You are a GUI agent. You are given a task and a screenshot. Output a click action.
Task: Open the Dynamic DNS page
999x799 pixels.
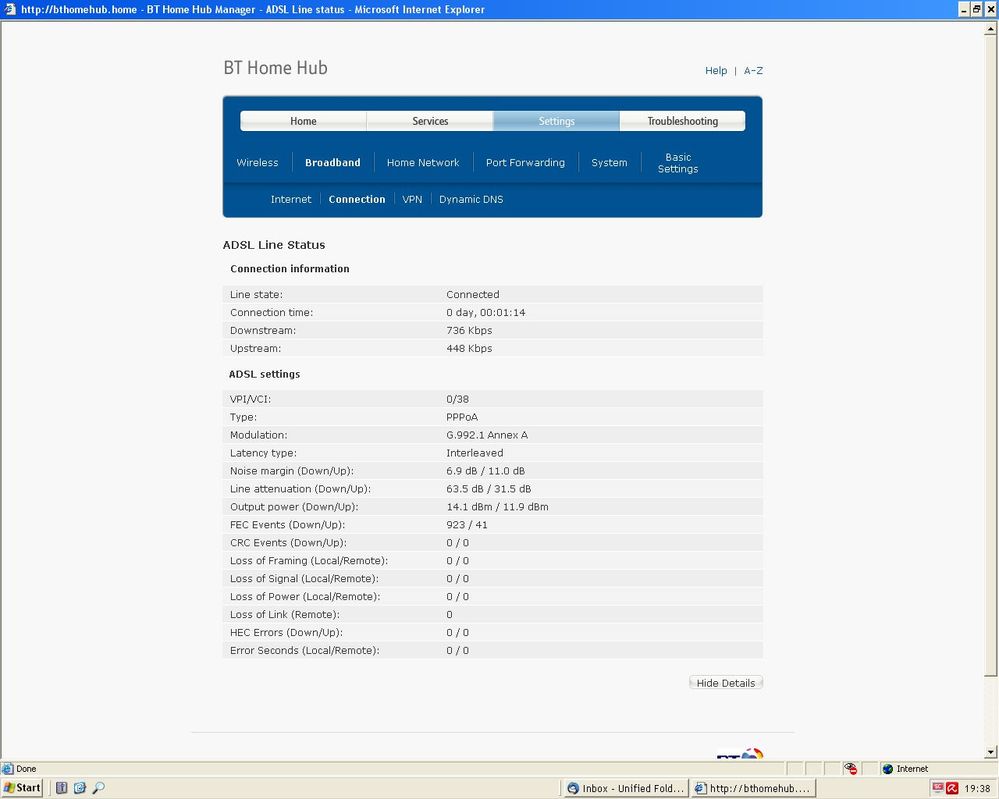point(471,199)
